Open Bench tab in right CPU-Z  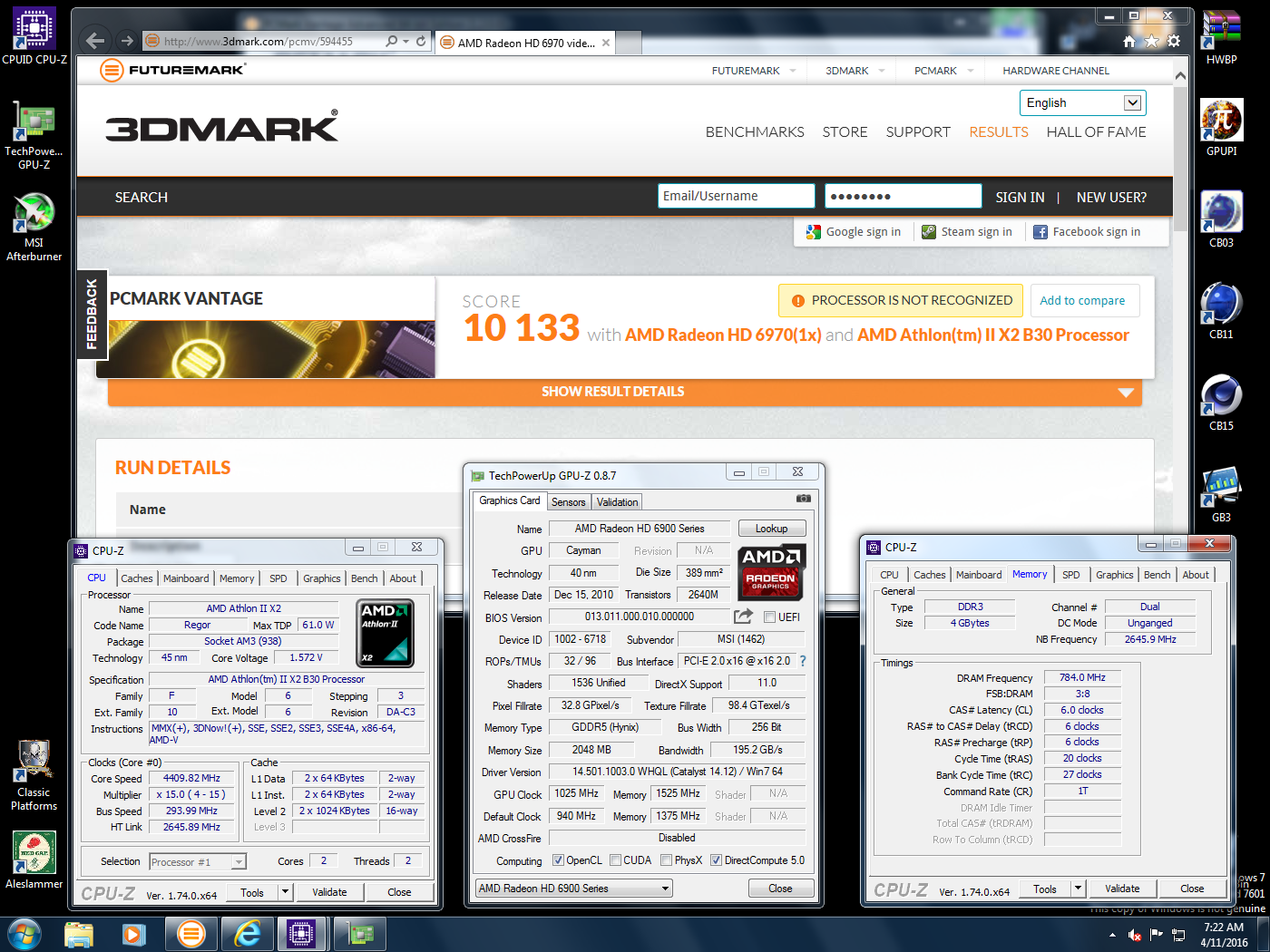coord(1157,575)
